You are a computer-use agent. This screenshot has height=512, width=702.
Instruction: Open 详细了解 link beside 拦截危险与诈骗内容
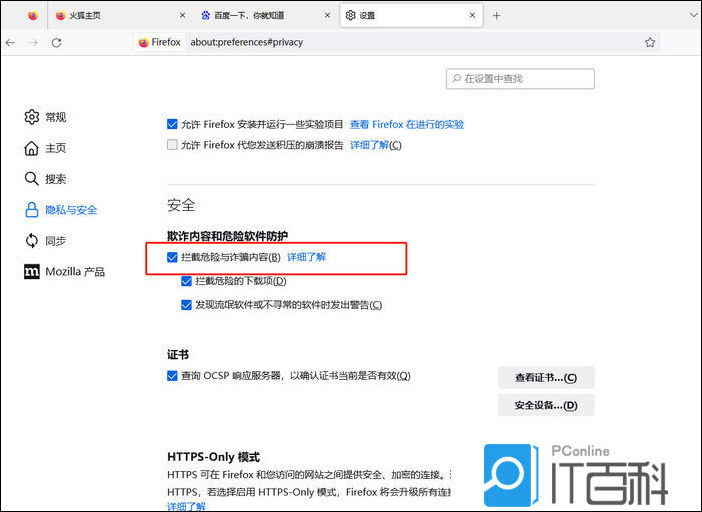[x=306, y=257]
